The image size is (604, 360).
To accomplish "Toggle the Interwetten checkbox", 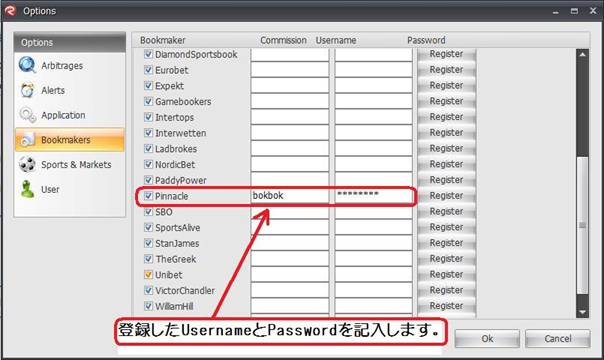I will click(148, 133).
